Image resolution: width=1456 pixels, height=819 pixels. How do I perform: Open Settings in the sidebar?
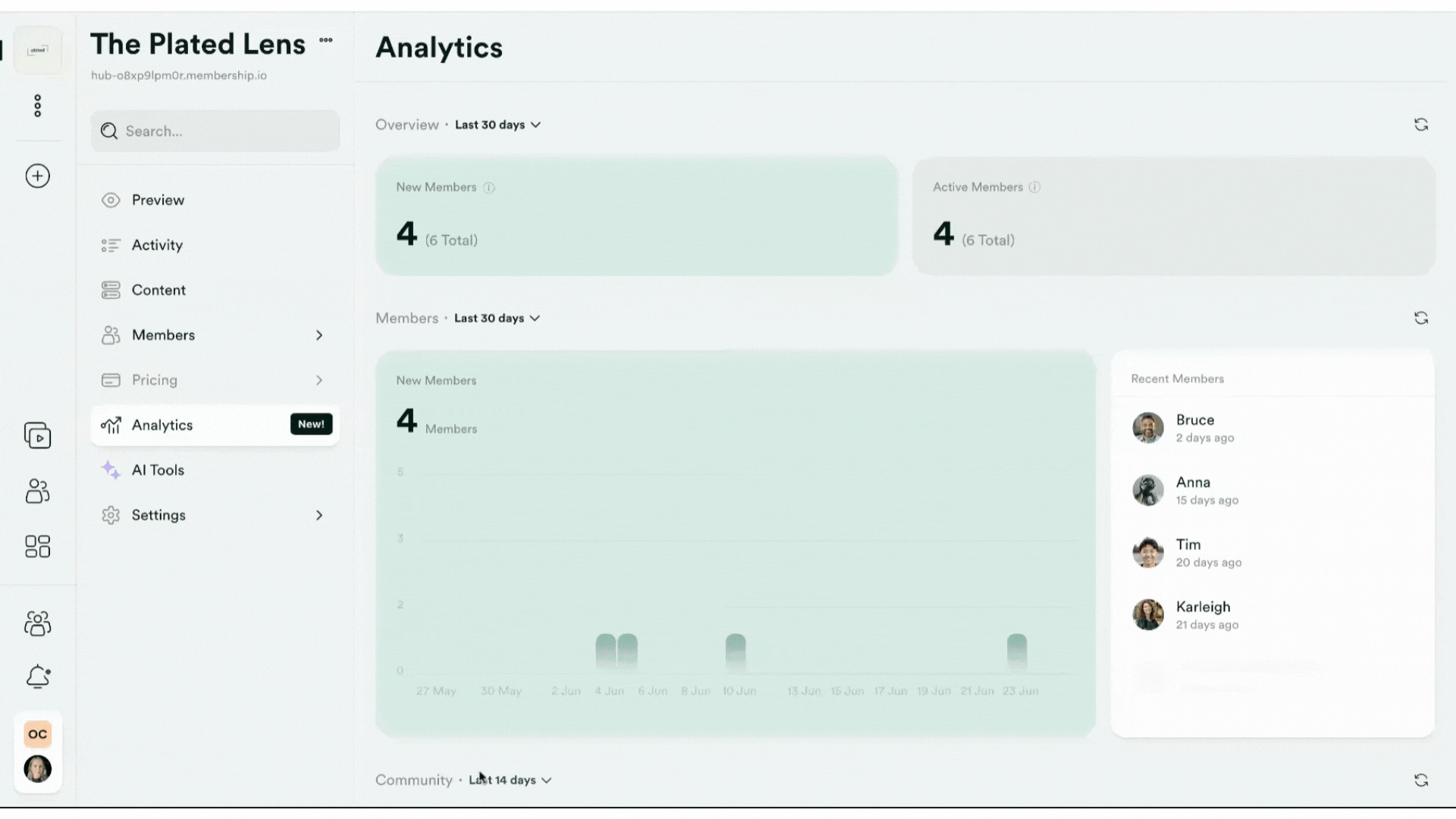[215, 515]
